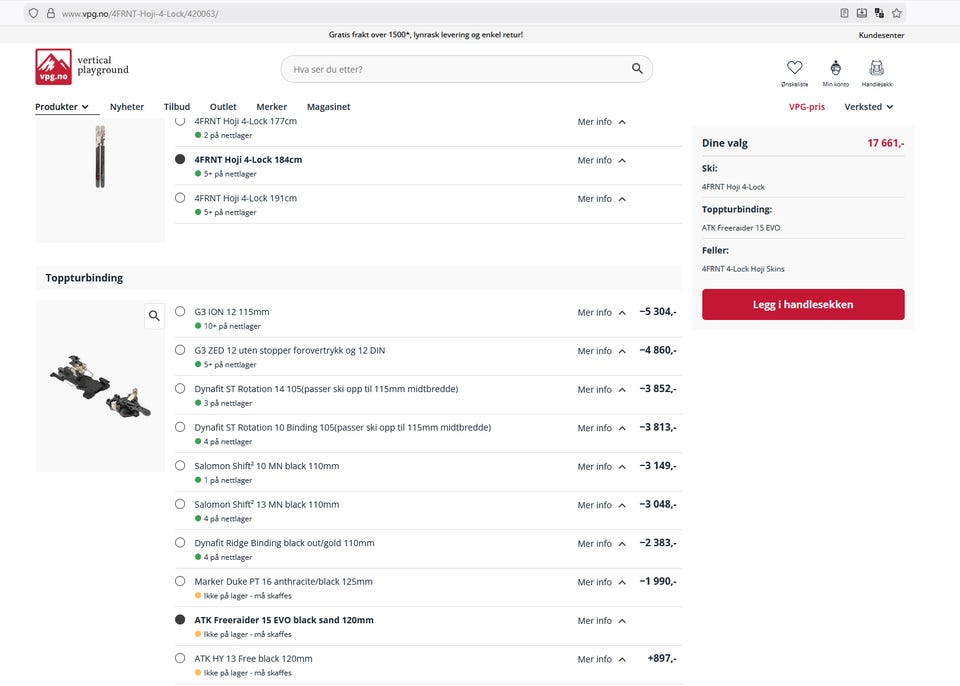The width and height of the screenshot is (960, 686).
Task: Open the Kundesenter link
Action: pos(881,35)
